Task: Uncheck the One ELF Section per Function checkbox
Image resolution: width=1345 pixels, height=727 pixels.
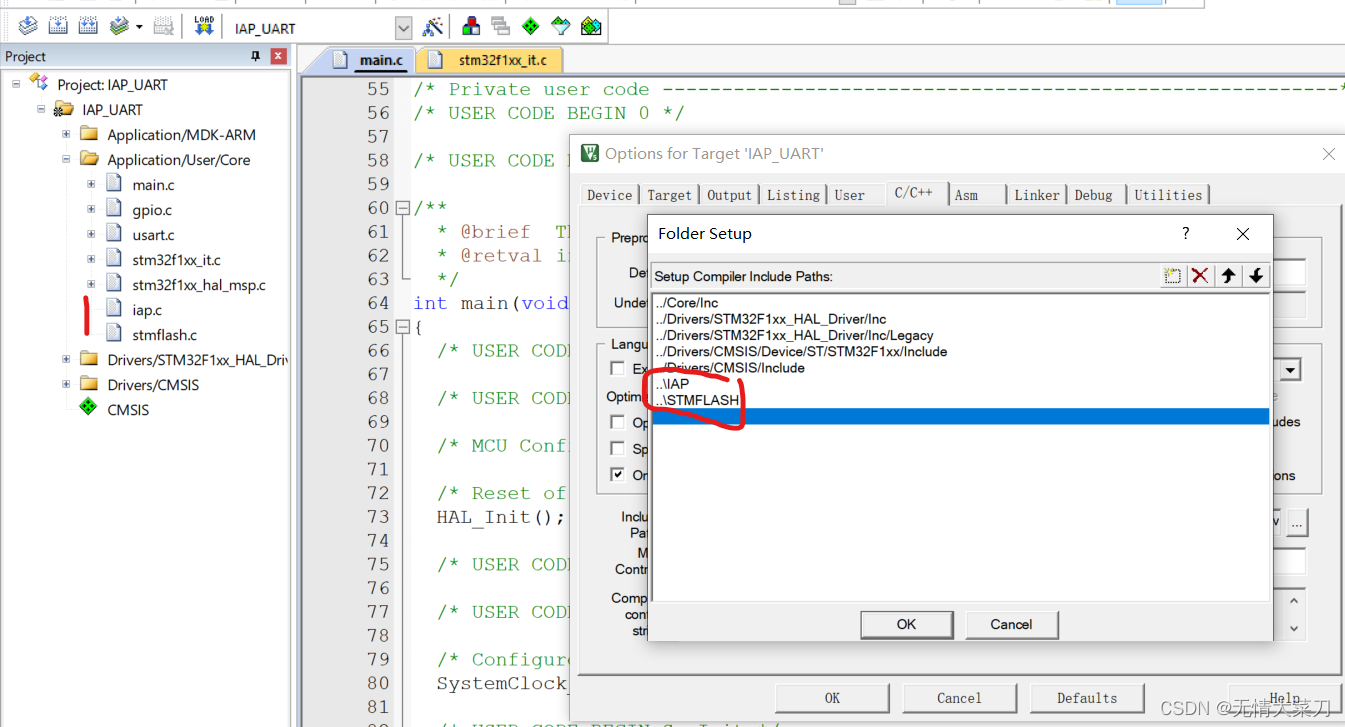Action: (617, 474)
